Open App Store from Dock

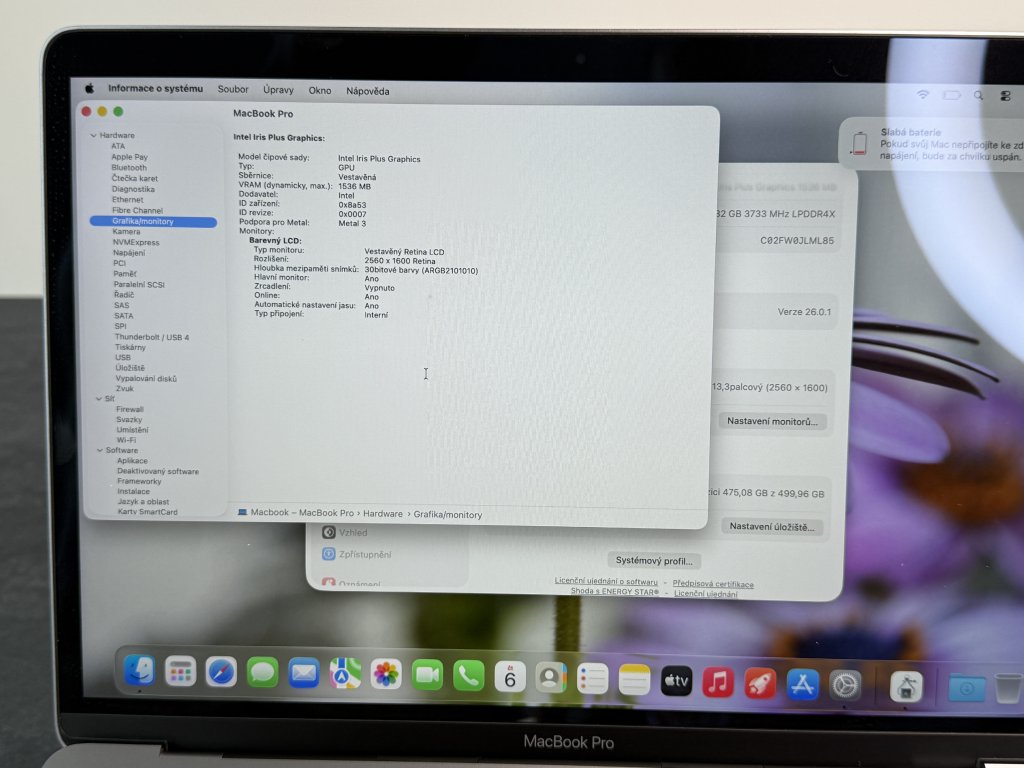pos(803,684)
